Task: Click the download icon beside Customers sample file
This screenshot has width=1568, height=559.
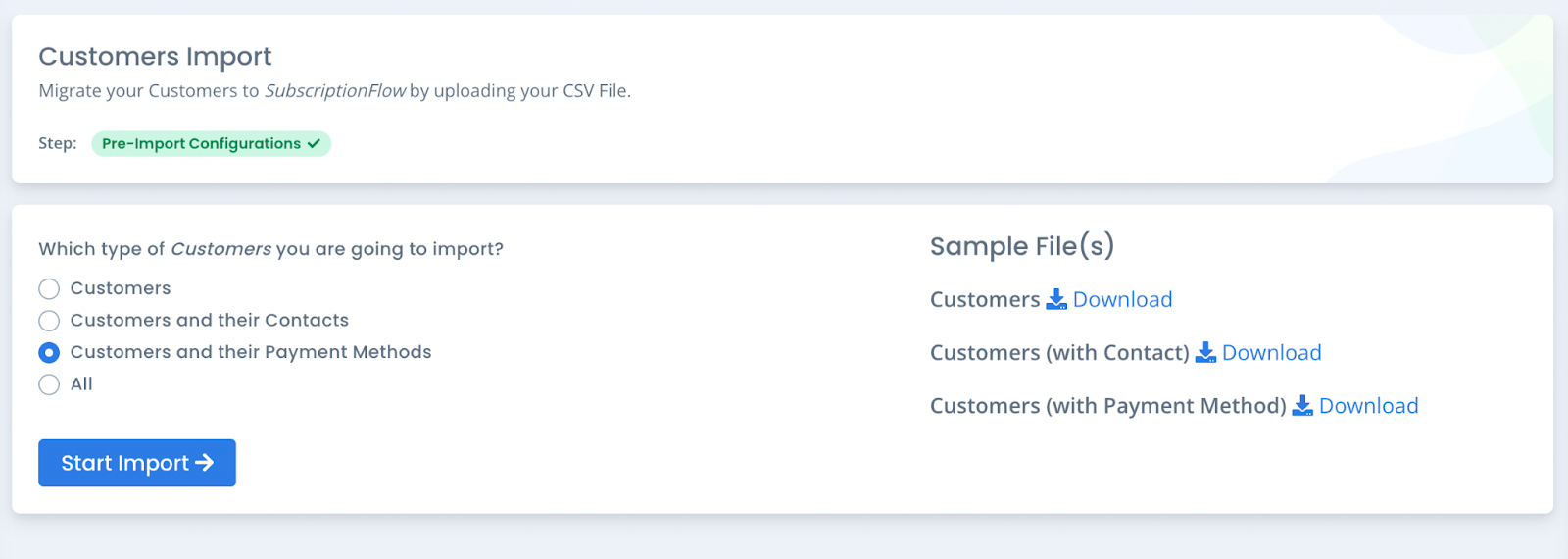Action: tap(1056, 299)
